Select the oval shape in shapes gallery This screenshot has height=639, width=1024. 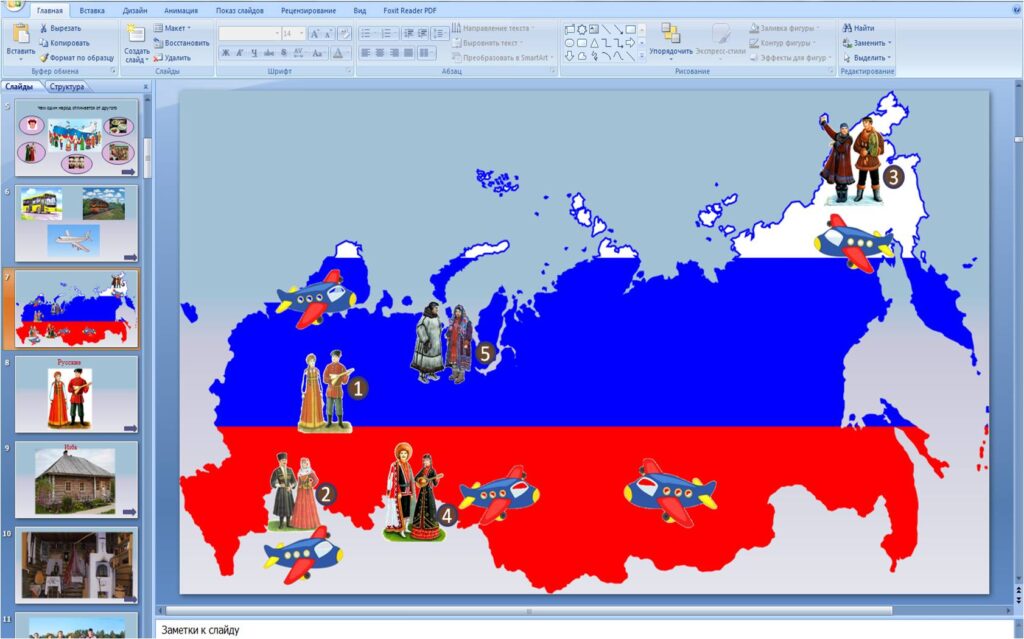pyautogui.click(x=569, y=43)
